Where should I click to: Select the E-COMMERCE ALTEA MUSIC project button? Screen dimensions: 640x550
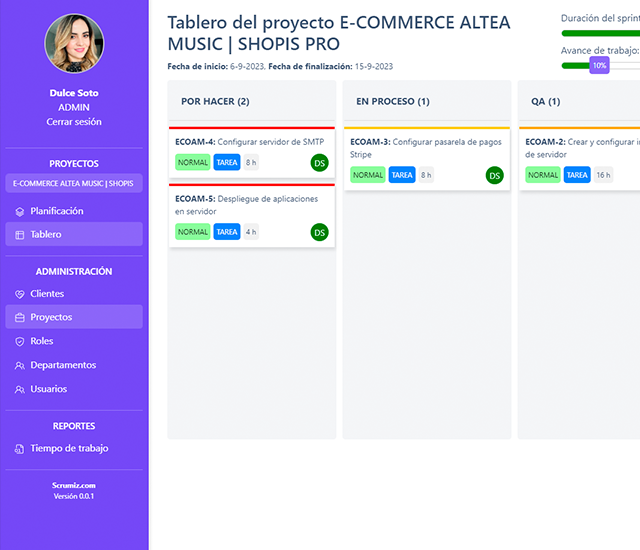pos(74,184)
